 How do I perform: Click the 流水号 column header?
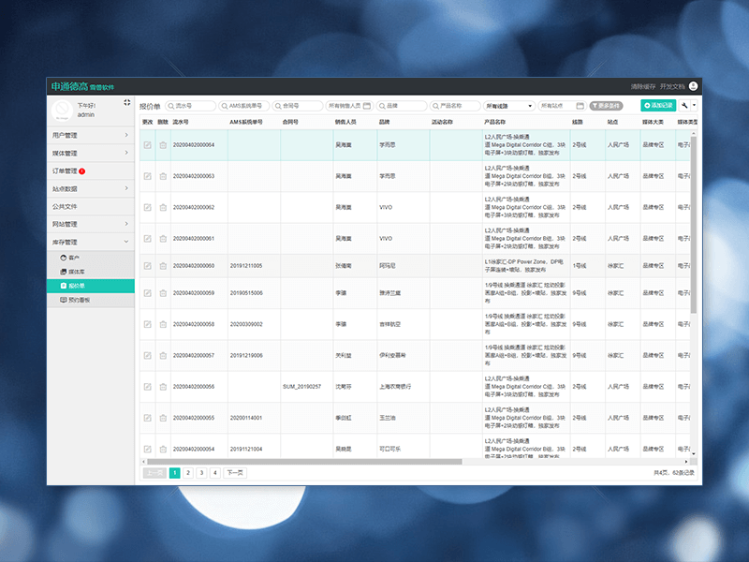tap(181, 122)
